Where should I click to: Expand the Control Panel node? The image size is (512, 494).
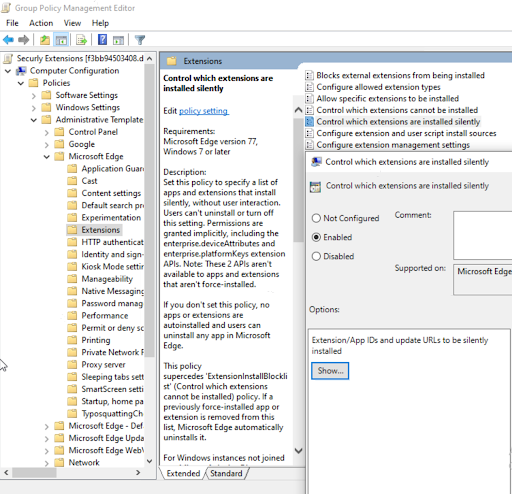point(47,132)
